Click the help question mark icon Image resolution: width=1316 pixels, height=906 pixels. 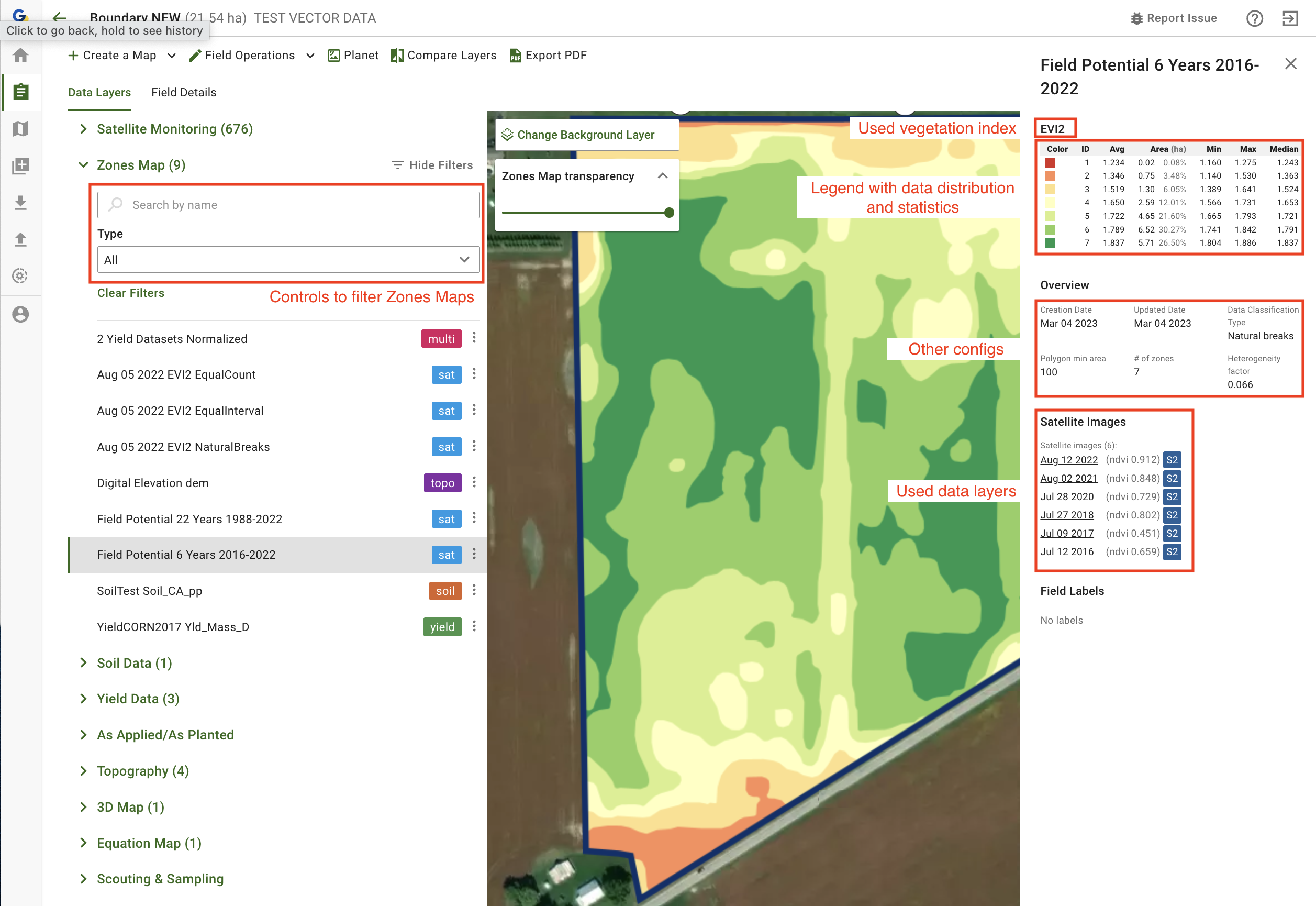click(1254, 18)
